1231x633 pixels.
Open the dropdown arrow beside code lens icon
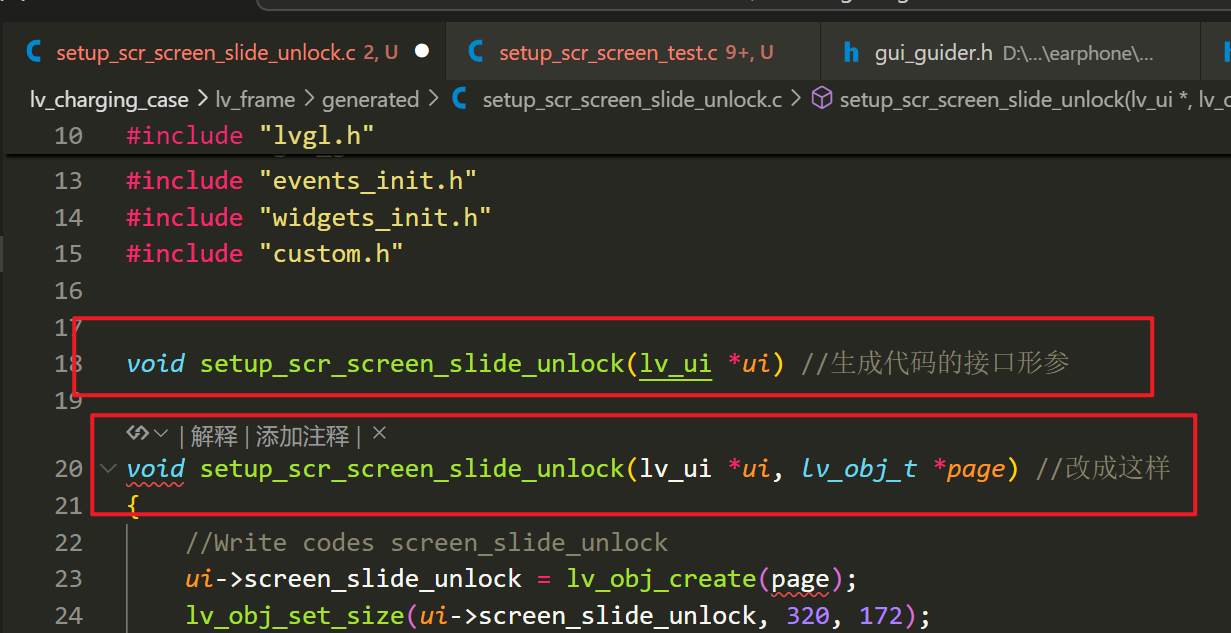click(160, 434)
